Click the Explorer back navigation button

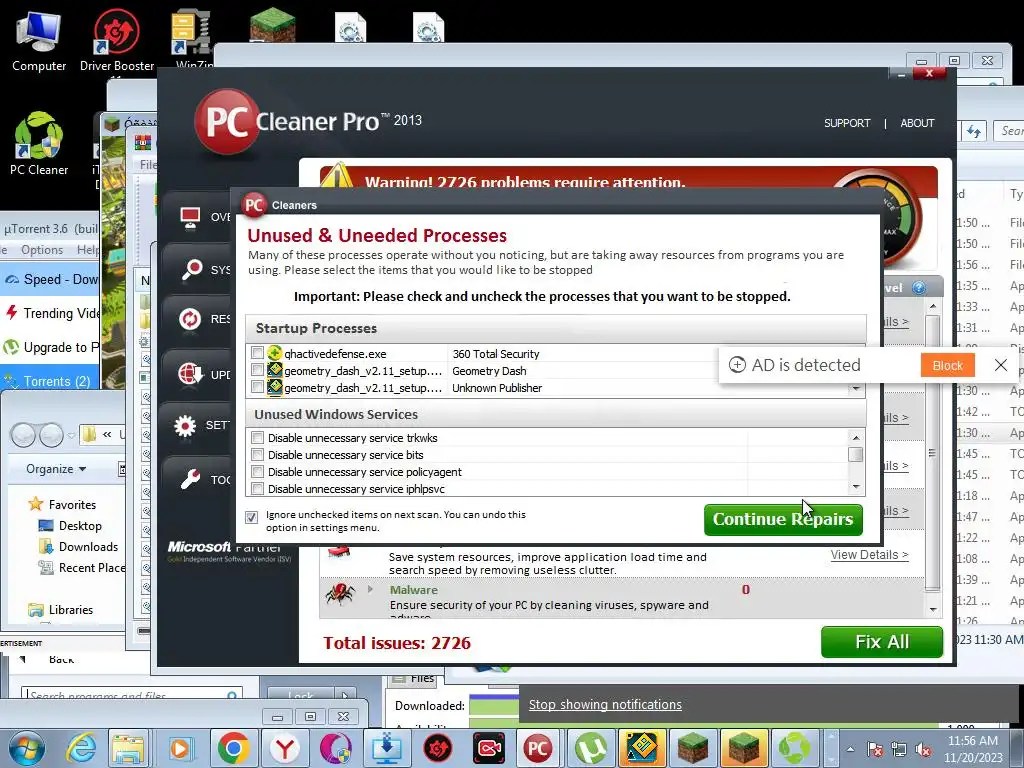[x=24, y=434]
